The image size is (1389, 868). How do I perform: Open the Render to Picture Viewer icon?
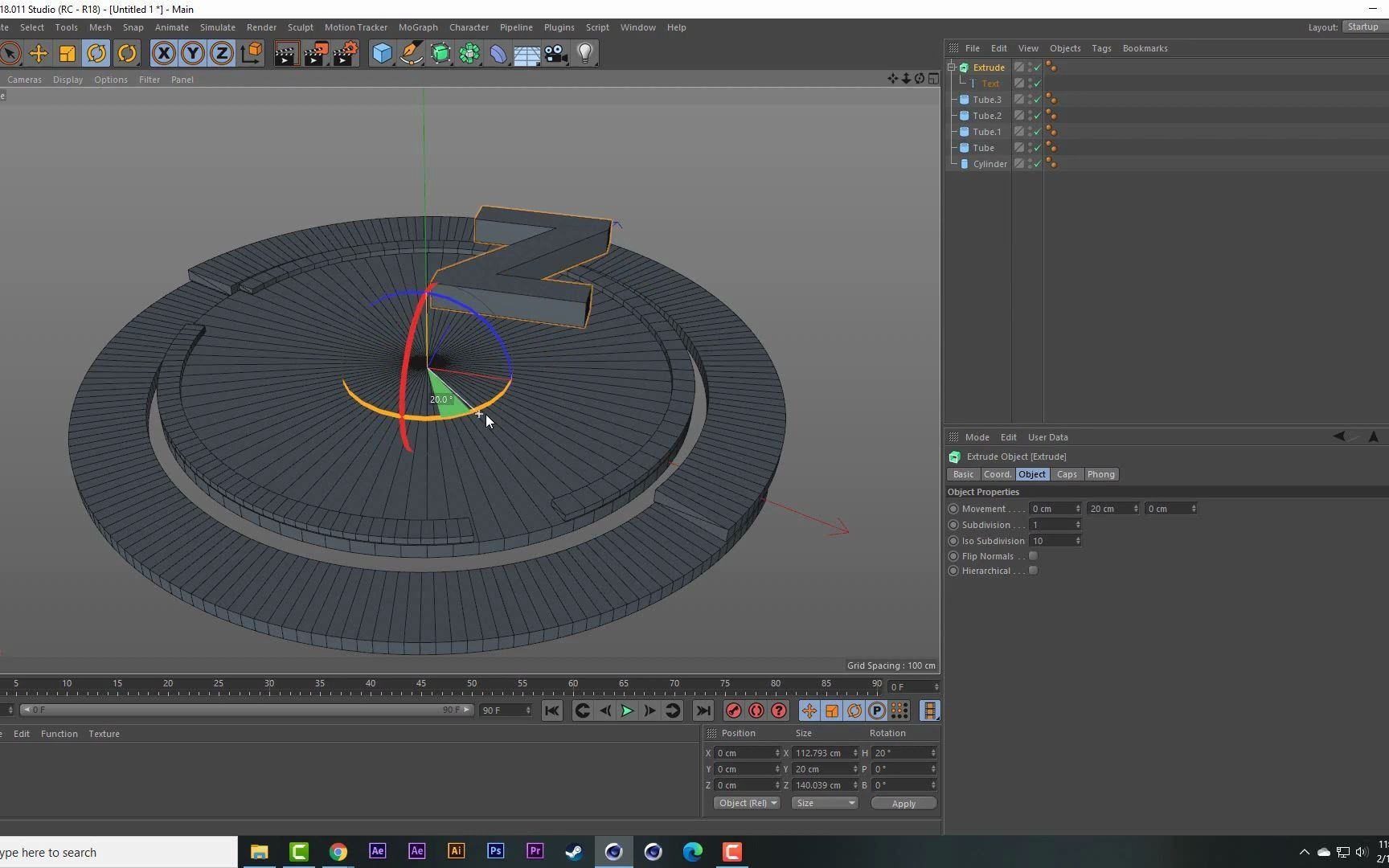point(315,53)
